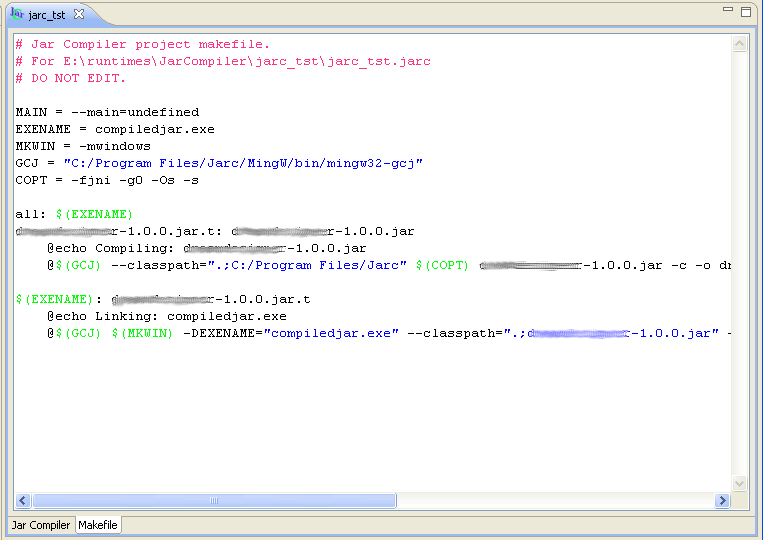763x540 pixels.
Task: Click the empty horizontal scrollbar track right of thumb
Action: click(x=556, y=500)
